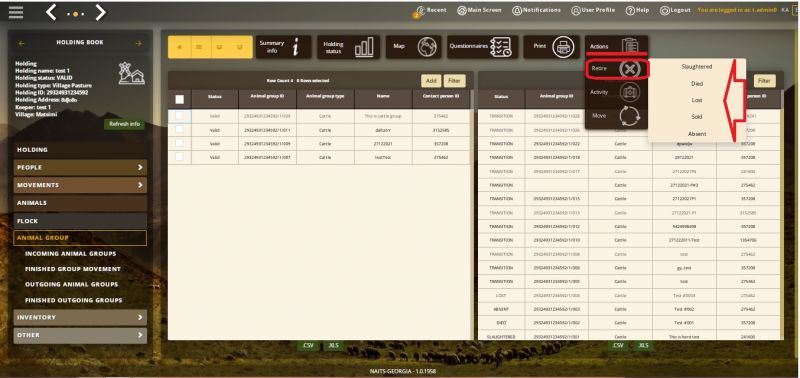Open Outgoing Animal Groups
This screenshot has height=378, width=800.
tap(71, 284)
